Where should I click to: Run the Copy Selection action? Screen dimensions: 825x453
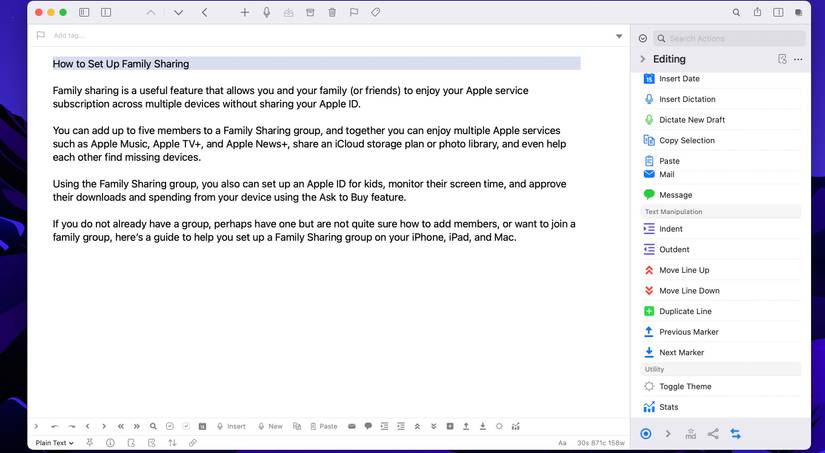[721, 140]
